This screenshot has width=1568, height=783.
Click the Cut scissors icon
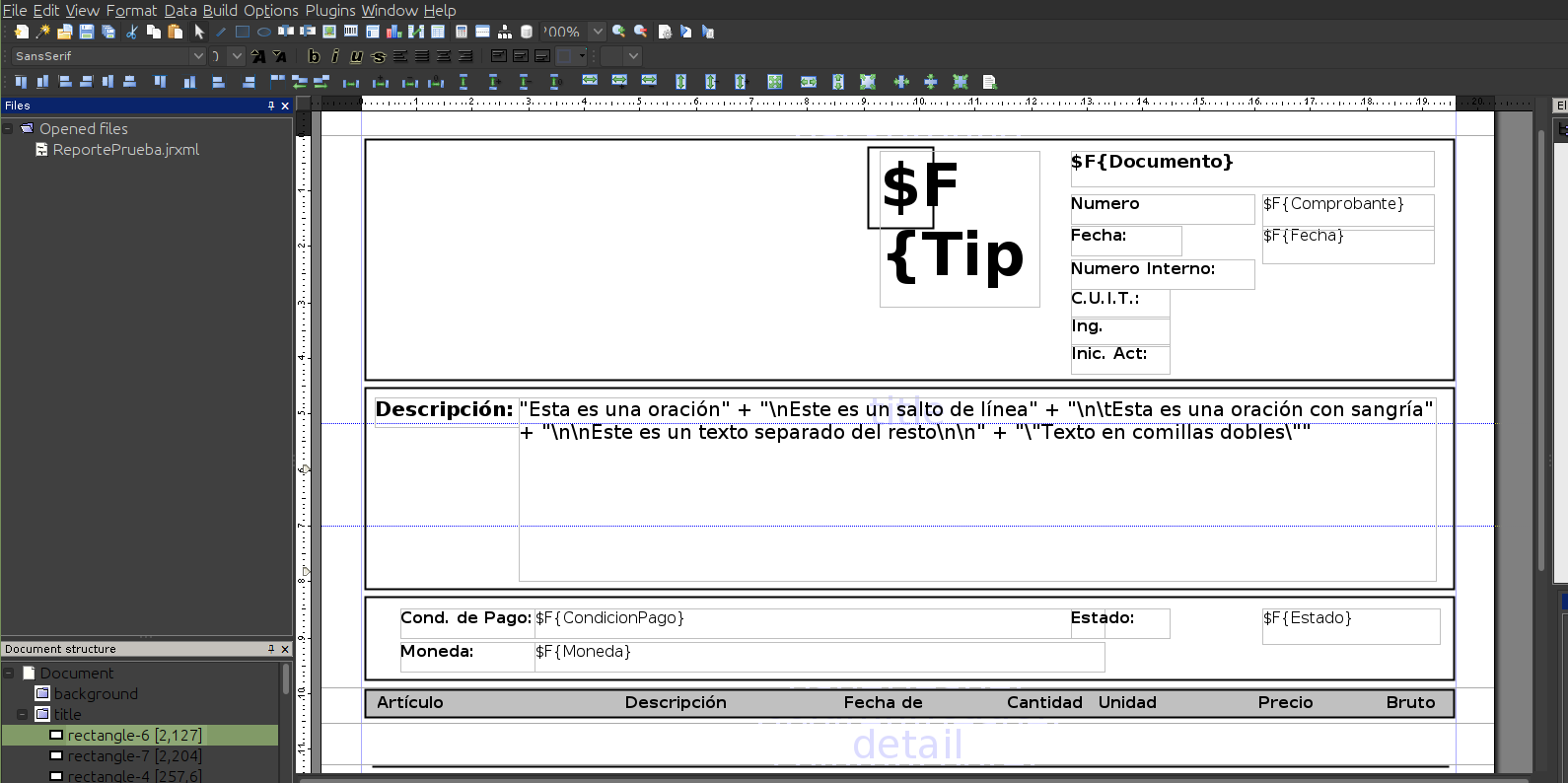[x=131, y=32]
